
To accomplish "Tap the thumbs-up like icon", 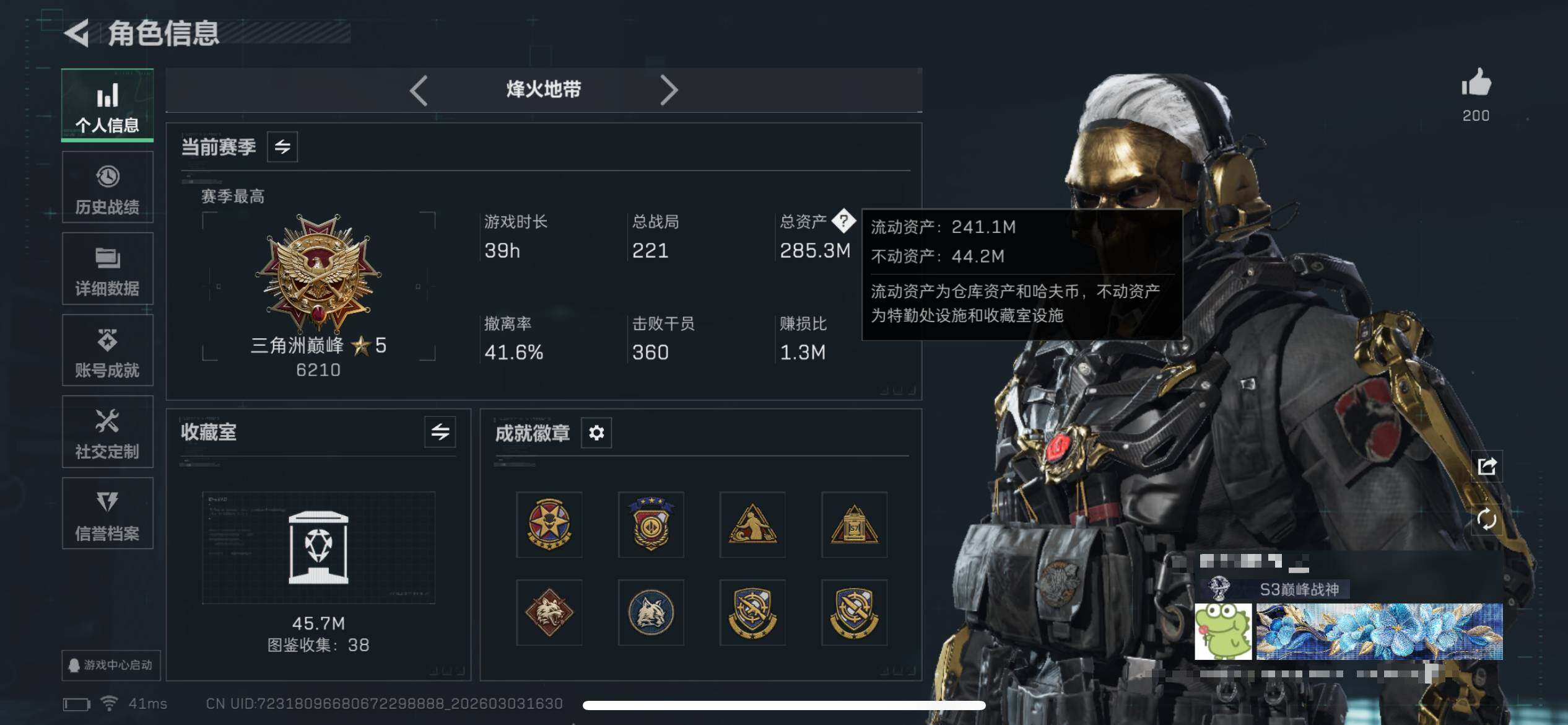I will (x=1476, y=82).
